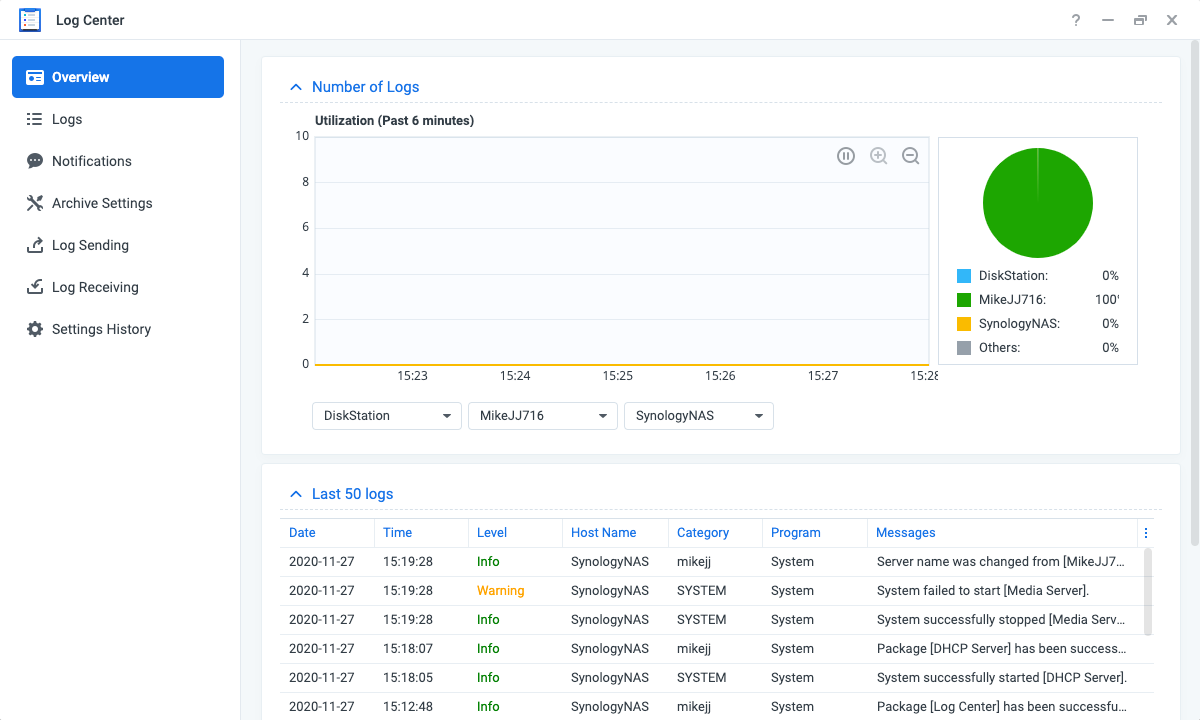1200x720 pixels.
Task: Click the Settings History gear icon
Action: [35, 329]
